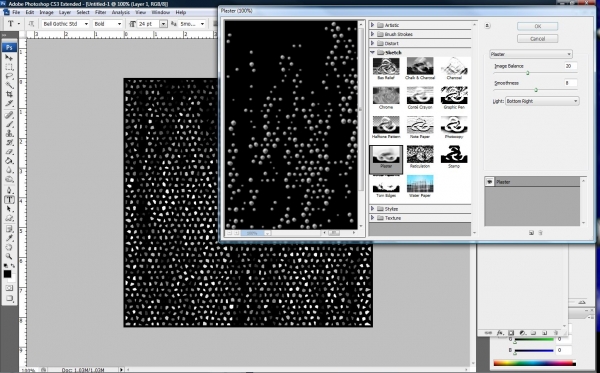This screenshot has height=373, width=600.
Task: Toggle Plaster effect layer visibility eye
Action: [489, 182]
